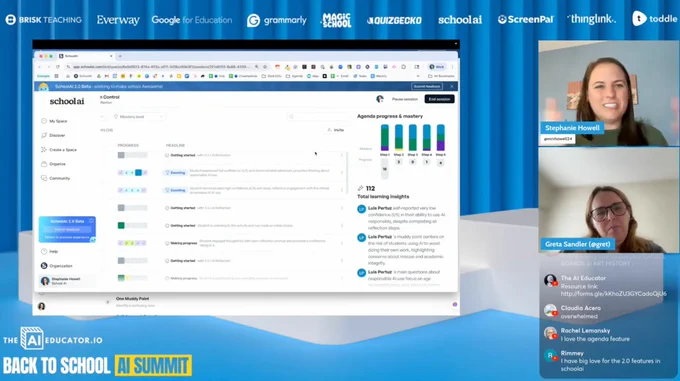
Task: Click the 112 total learning insights icon
Action: click(360, 188)
